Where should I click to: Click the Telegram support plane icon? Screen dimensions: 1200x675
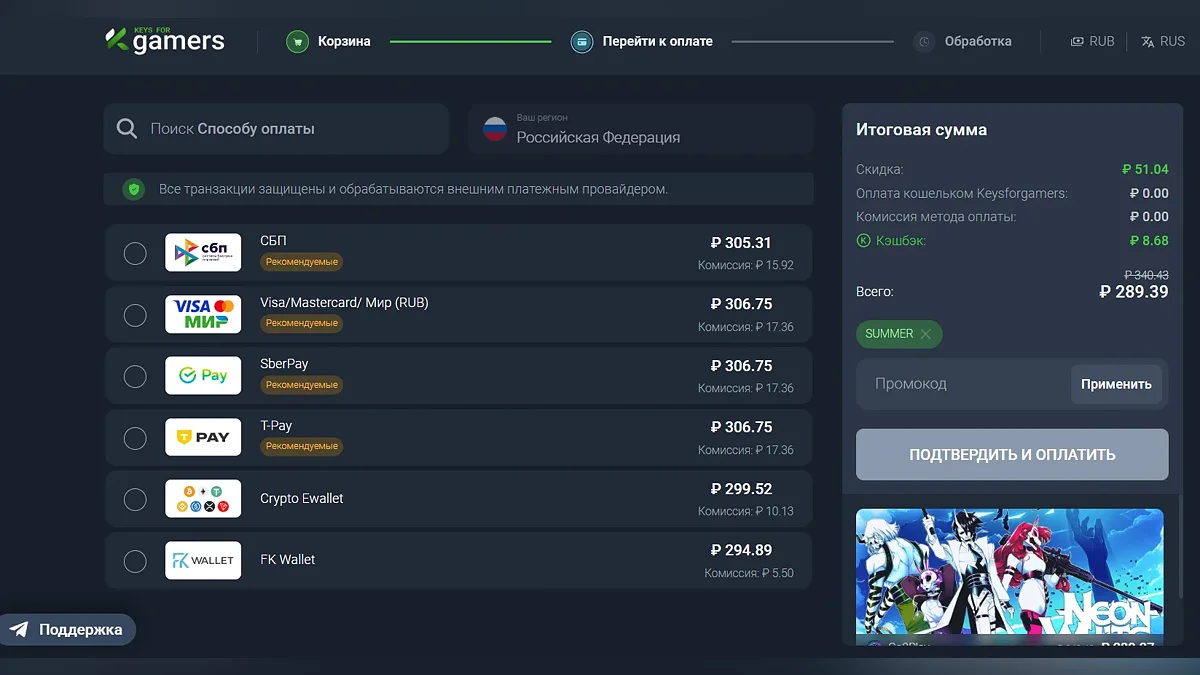19,630
